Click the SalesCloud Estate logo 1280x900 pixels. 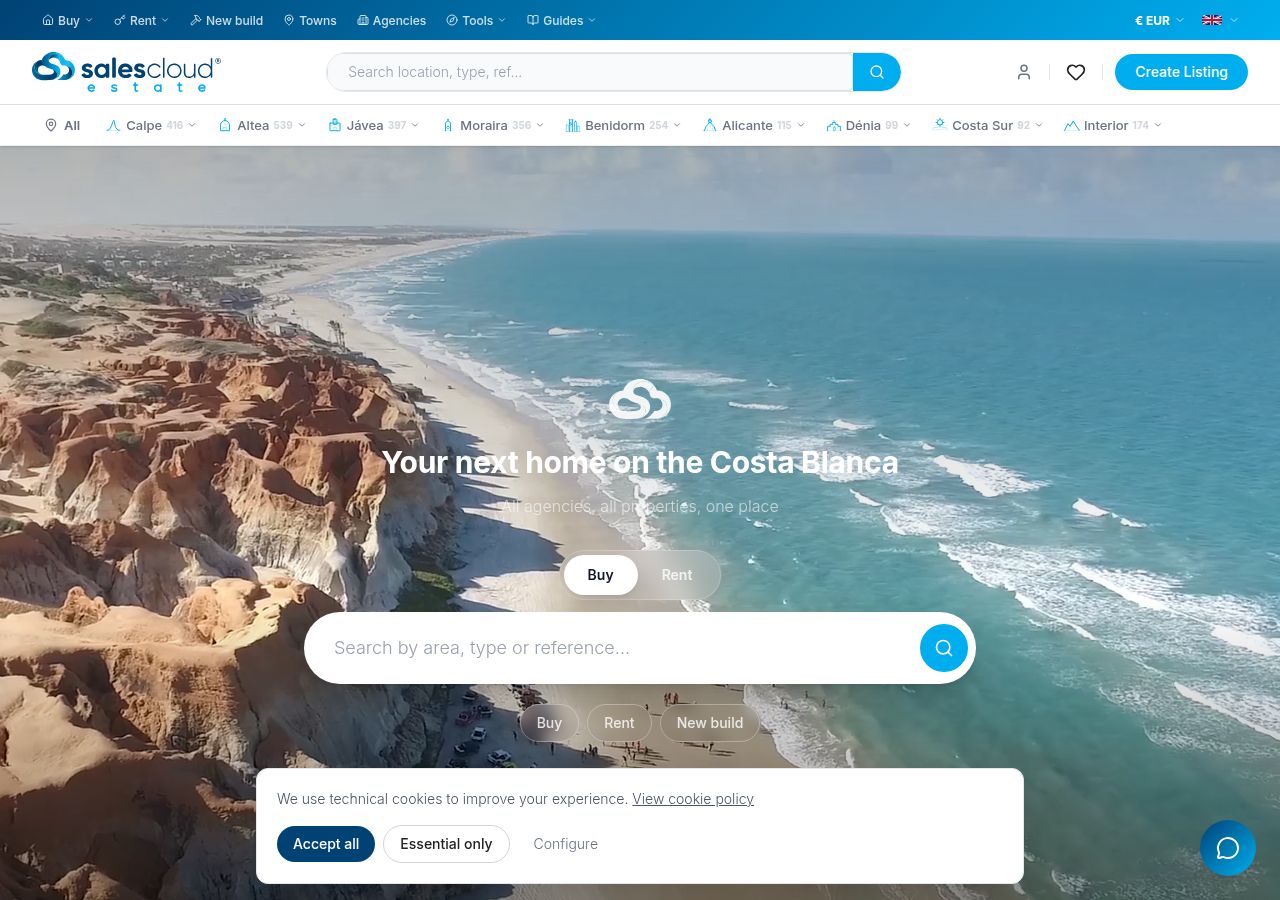(126, 72)
